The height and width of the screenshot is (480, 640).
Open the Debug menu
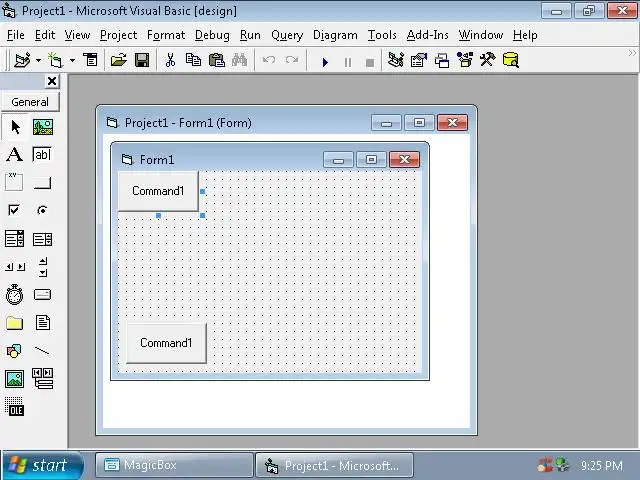pos(212,35)
